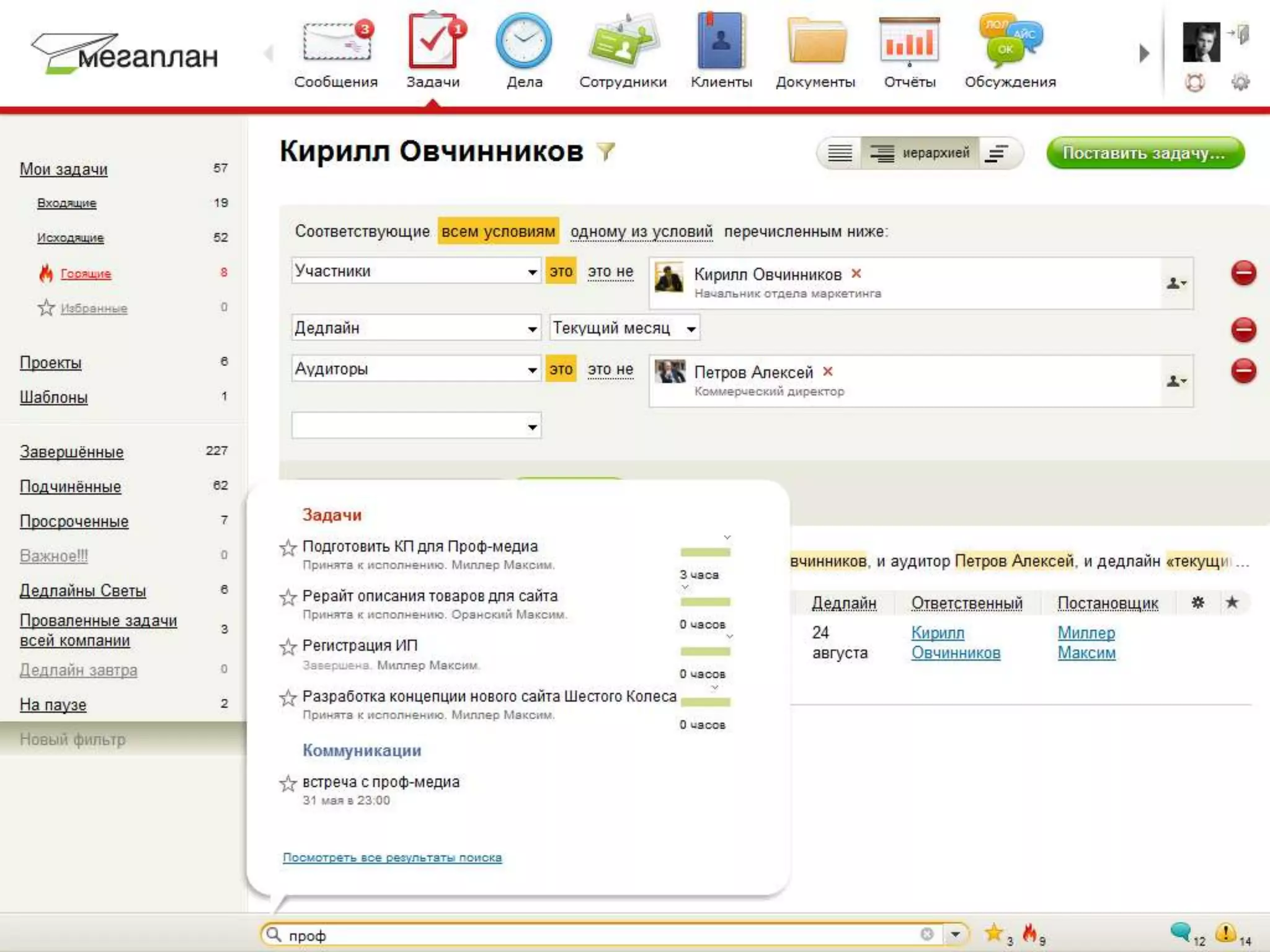
Task: Open the Участники condition dropdown
Action: [x=415, y=271]
